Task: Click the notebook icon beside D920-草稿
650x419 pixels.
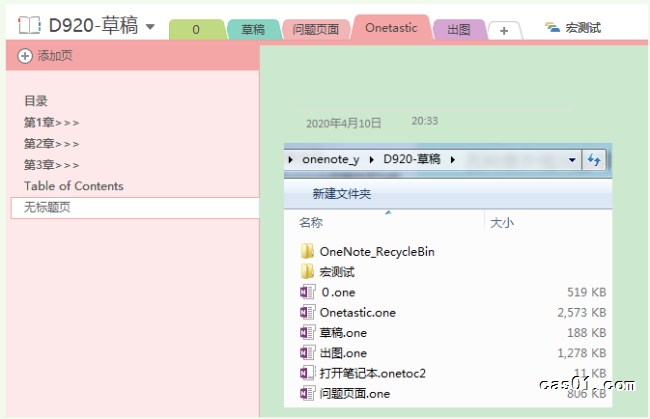Action: pyautogui.click(x=29, y=25)
